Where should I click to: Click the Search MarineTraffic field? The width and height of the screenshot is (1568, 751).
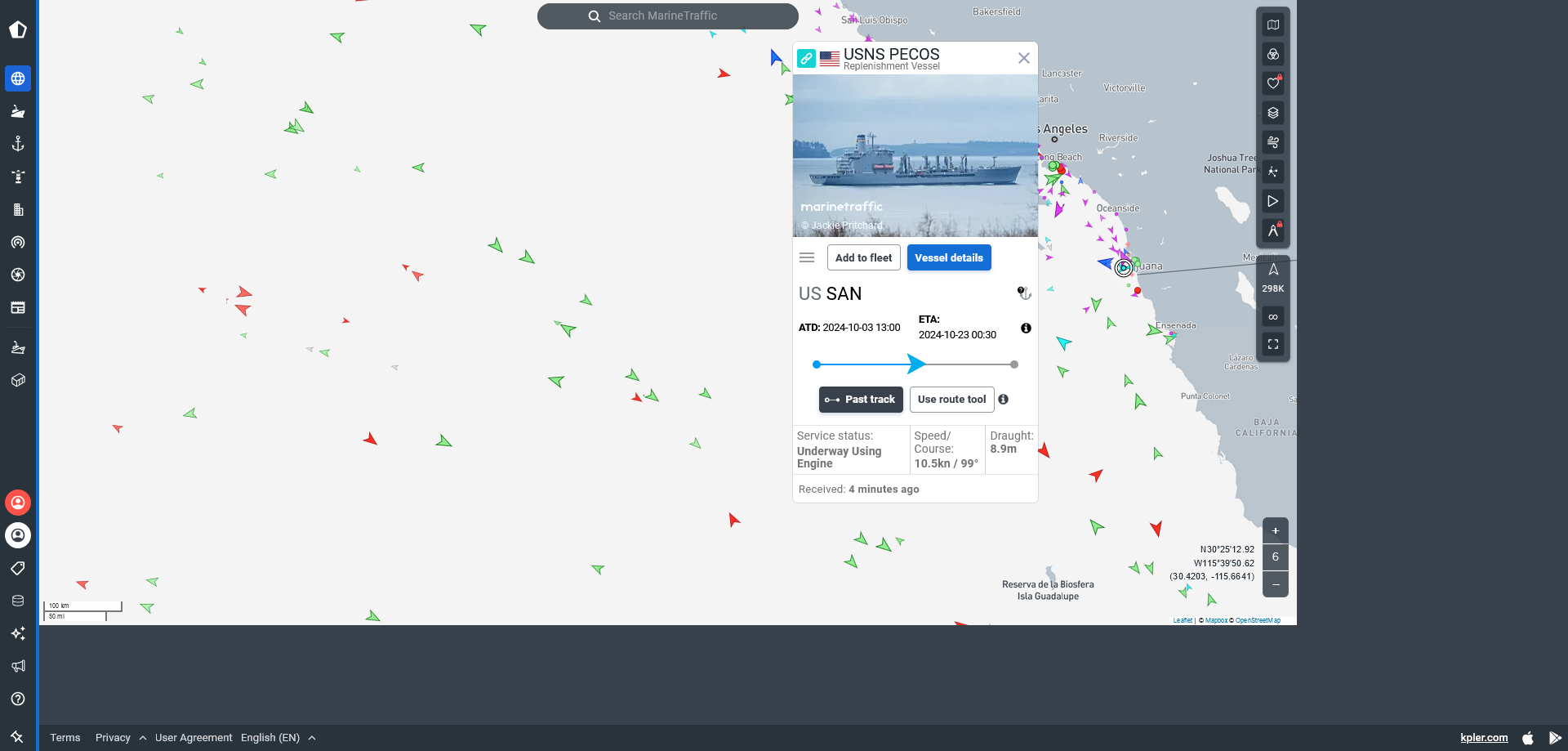(x=668, y=16)
